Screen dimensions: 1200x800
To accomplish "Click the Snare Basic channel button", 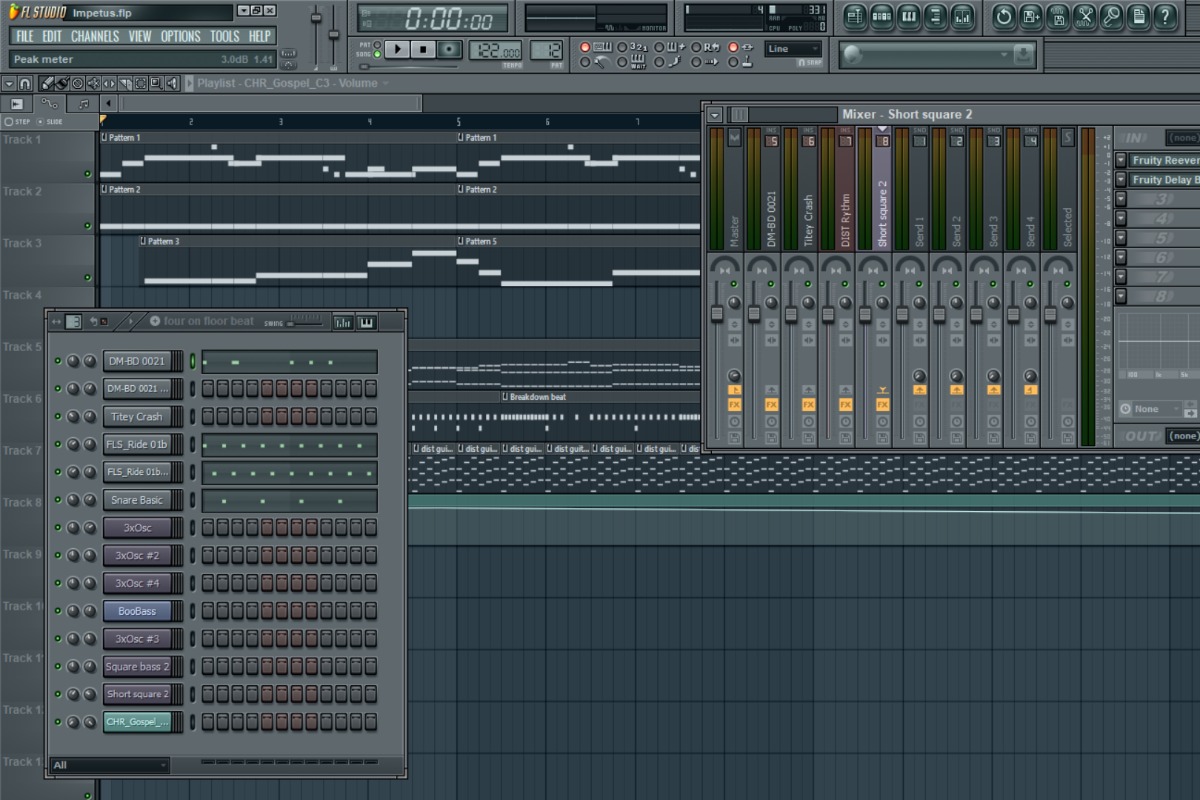I will point(137,500).
